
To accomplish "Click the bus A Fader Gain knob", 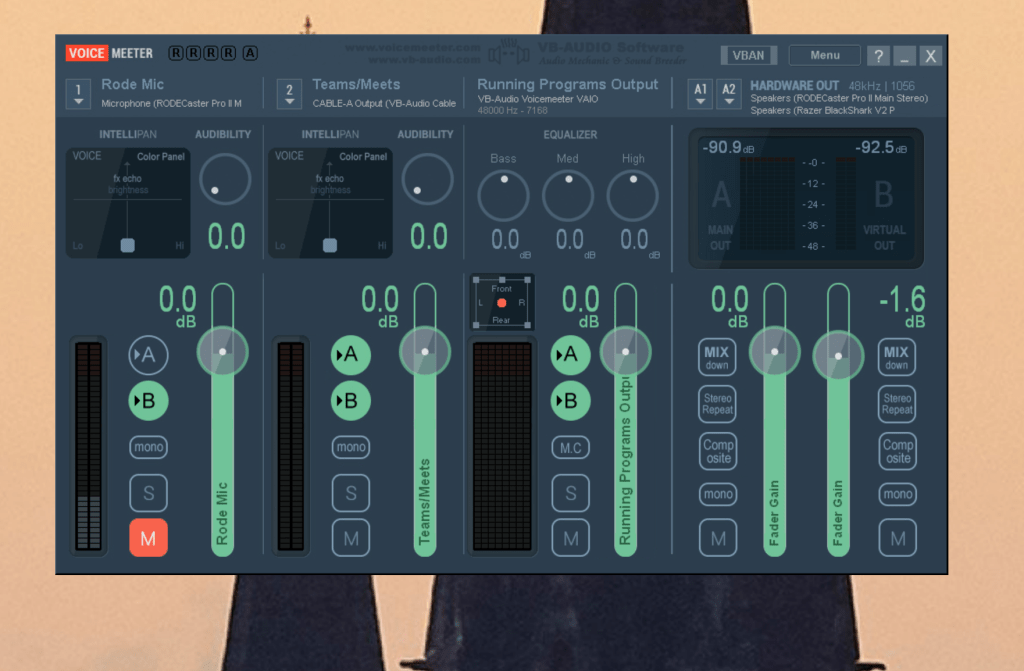I will click(775, 352).
